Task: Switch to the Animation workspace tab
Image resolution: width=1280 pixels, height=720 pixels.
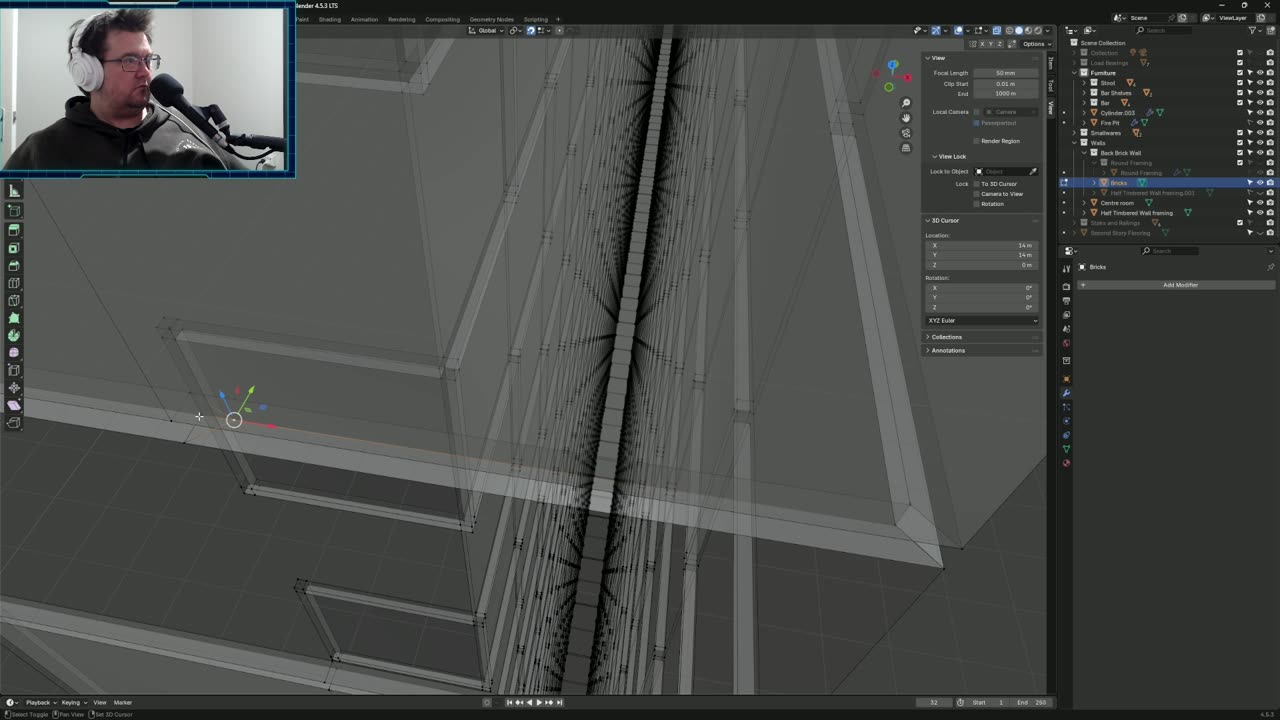Action: click(364, 19)
